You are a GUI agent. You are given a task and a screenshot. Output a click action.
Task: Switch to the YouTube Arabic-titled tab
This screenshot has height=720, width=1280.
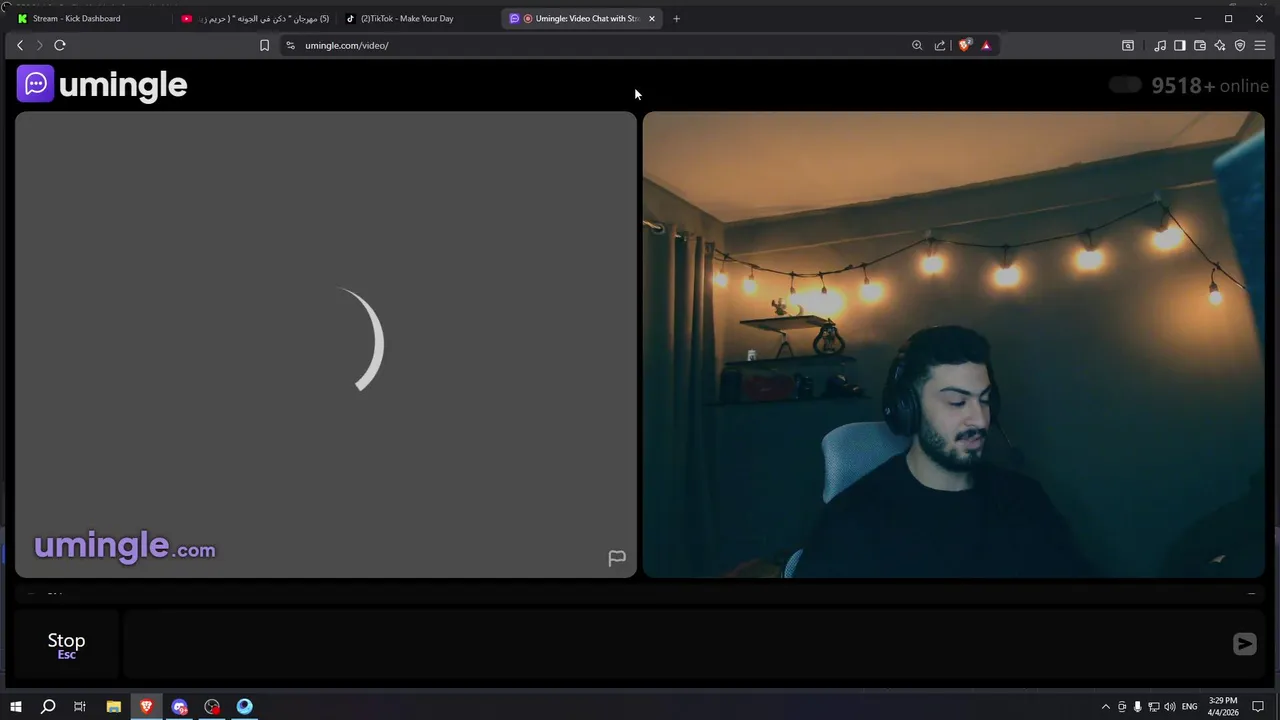tap(255, 18)
